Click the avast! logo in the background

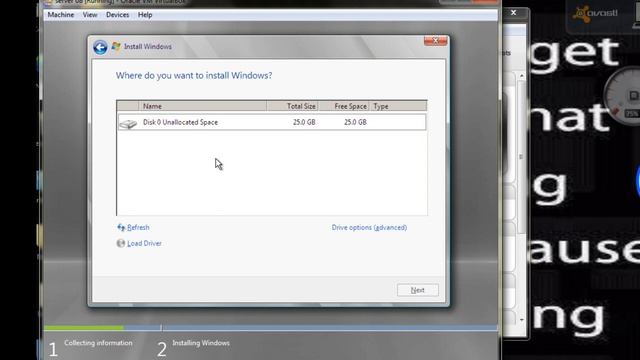click(595, 14)
